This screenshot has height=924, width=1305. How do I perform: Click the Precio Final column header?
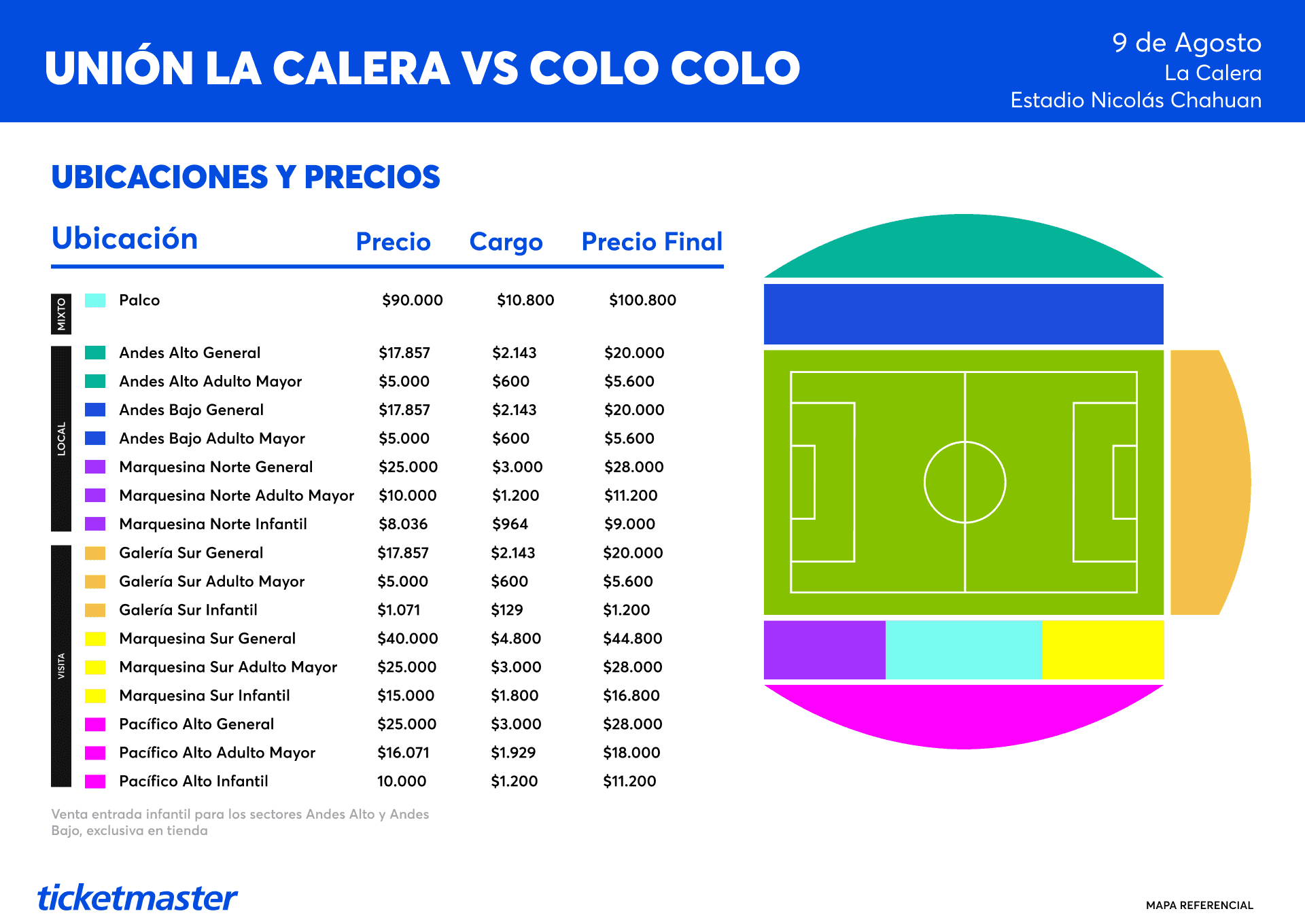(x=652, y=242)
